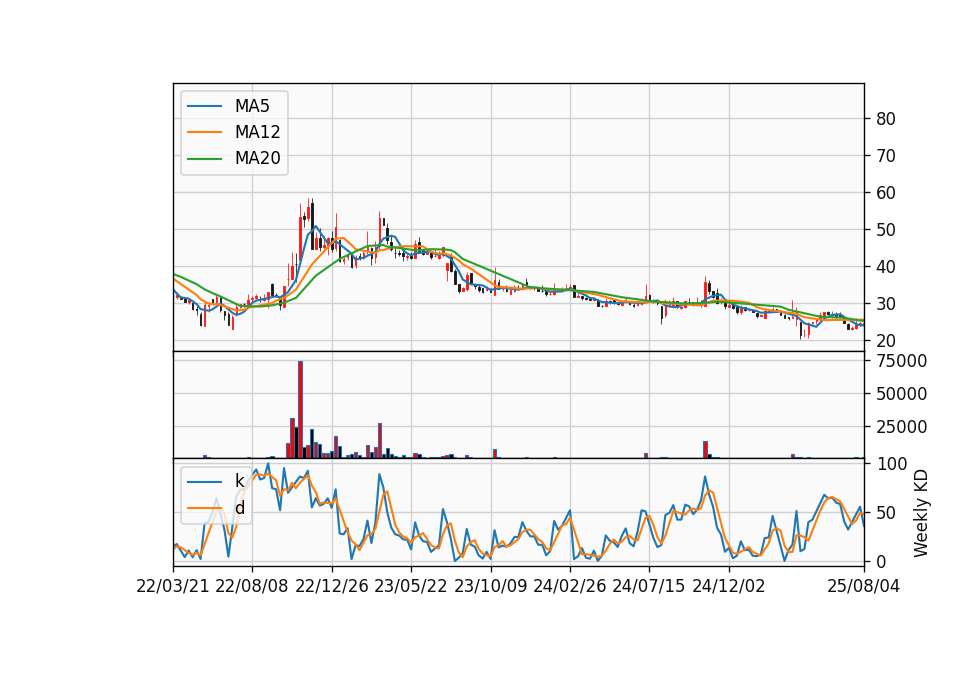This screenshot has height=690, width=960.
Task: Click the 23/10/09 date tick label
Action: (x=490, y=586)
